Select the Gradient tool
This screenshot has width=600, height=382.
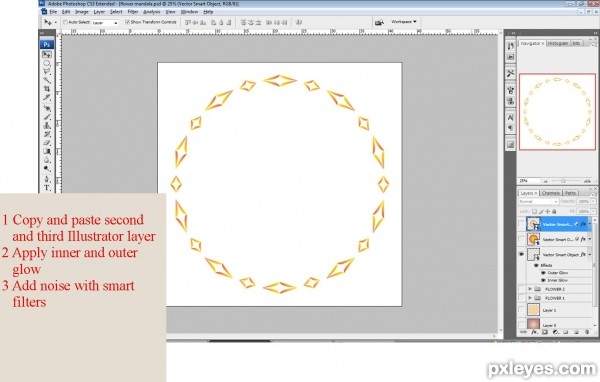(47, 151)
